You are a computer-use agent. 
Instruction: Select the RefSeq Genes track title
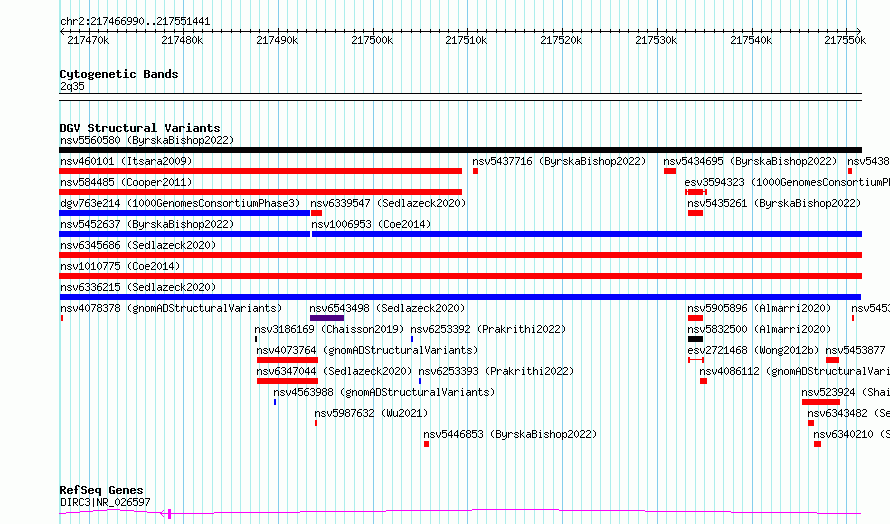click(101, 490)
